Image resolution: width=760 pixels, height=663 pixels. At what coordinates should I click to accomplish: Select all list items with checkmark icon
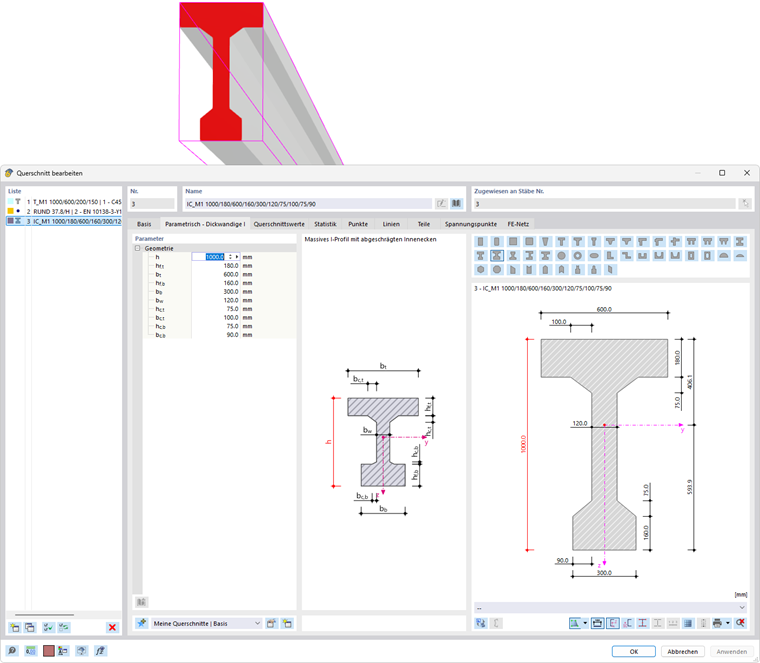(x=48, y=628)
